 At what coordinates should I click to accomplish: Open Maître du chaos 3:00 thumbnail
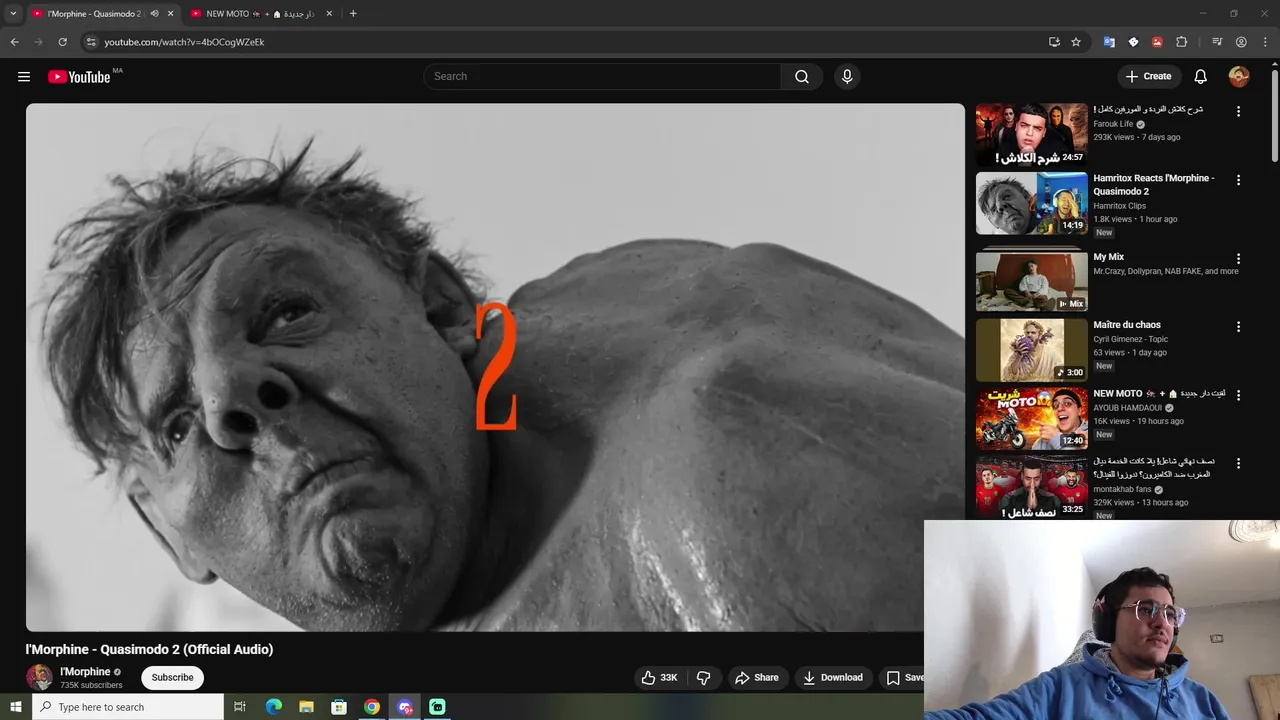pyautogui.click(x=1031, y=350)
